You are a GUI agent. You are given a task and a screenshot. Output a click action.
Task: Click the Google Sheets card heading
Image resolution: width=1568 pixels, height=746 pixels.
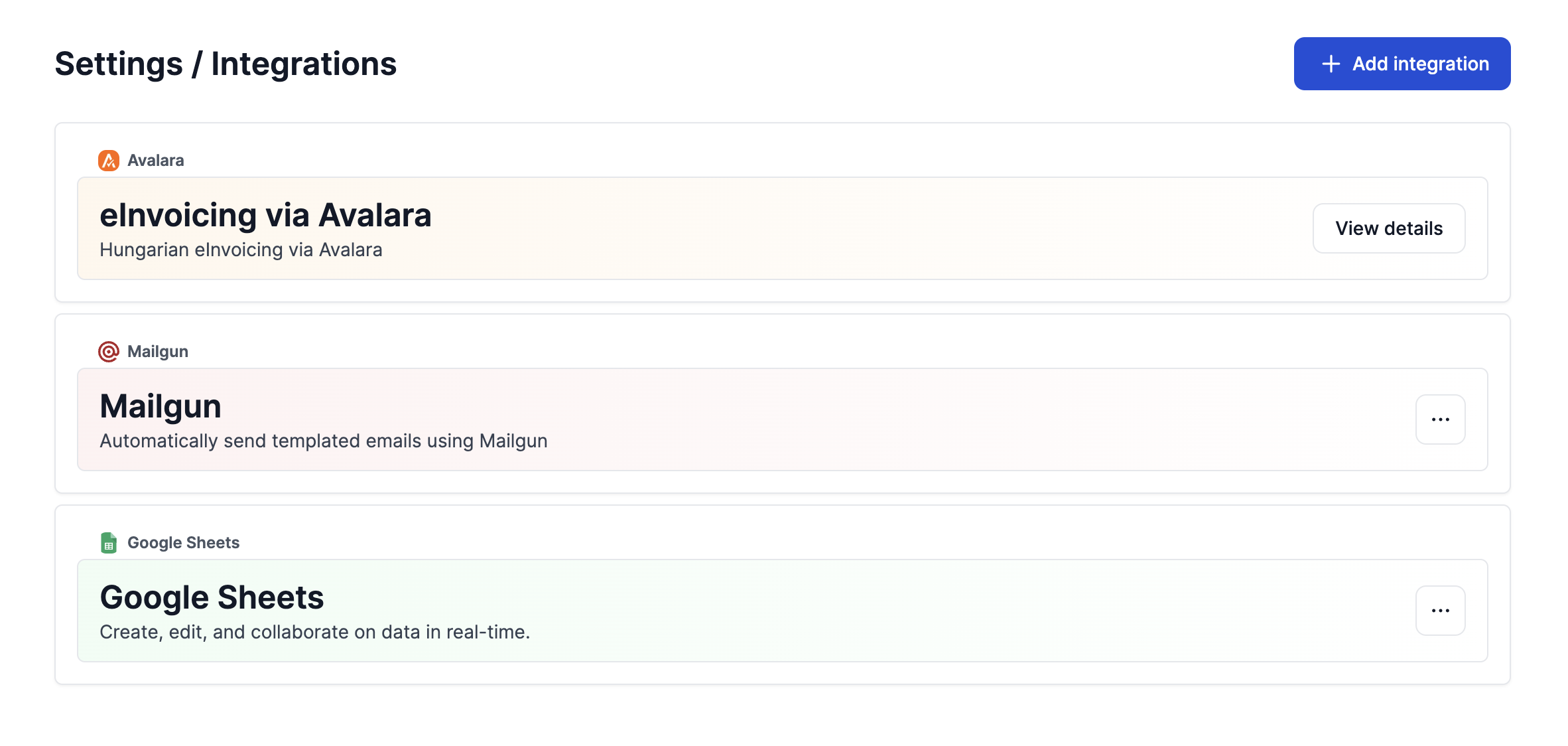pyautogui.click(x=212, y=597)
